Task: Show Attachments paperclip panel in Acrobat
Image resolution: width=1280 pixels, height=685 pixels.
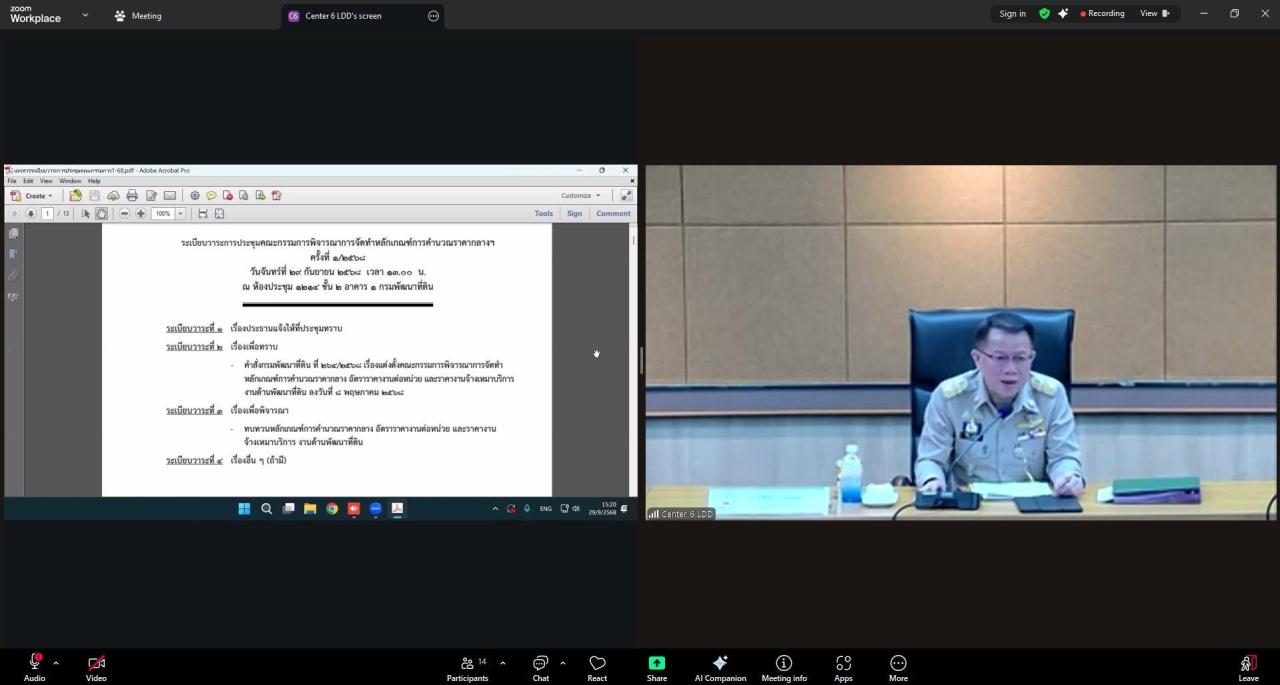Action: point(13,276)
